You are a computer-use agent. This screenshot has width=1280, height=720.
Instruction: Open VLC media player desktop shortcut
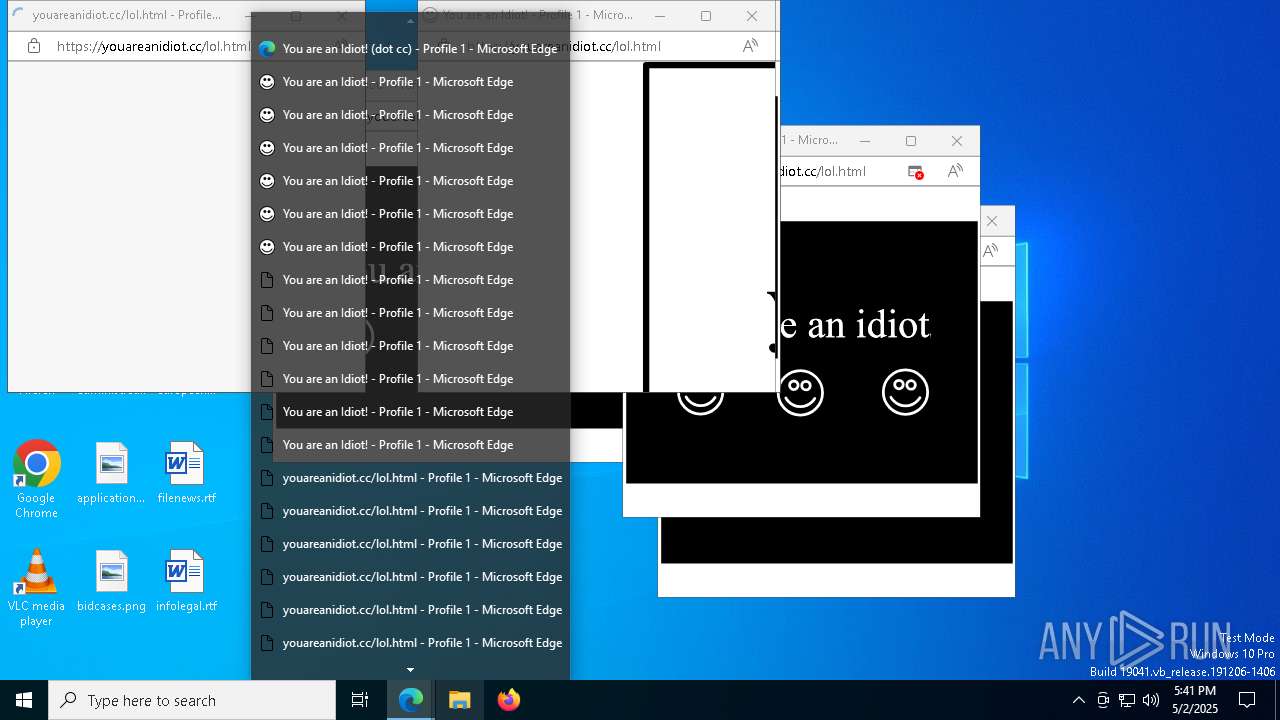pyautogui.click(x=36, y=588)
